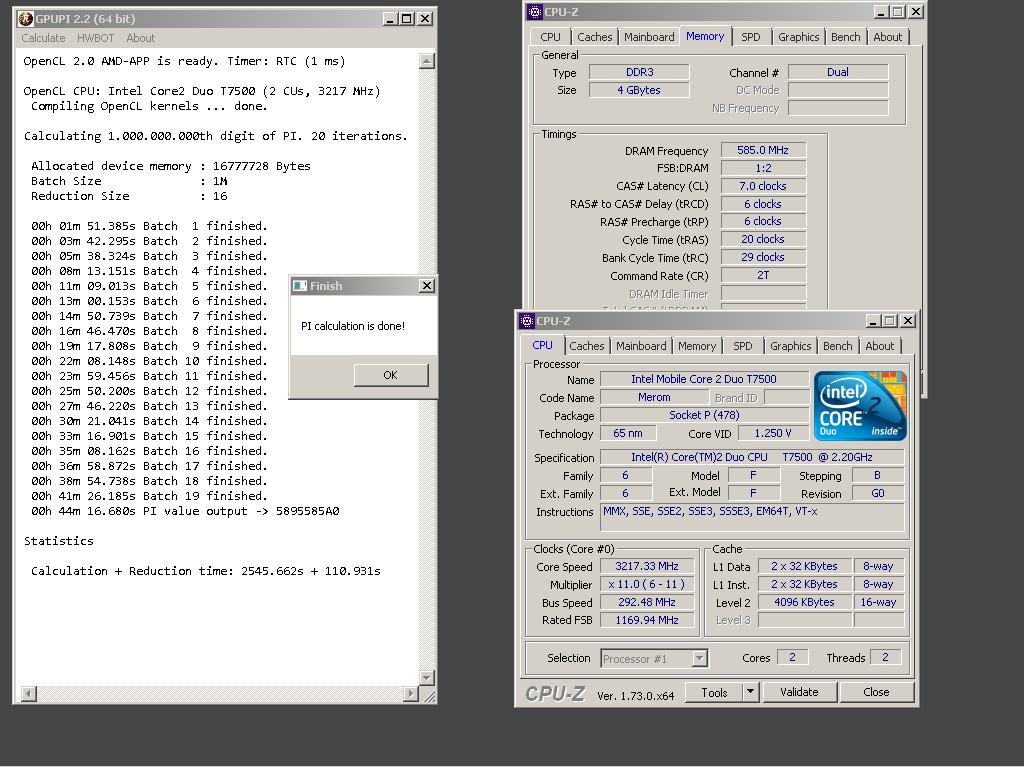Click the Tools button in CPU-Z
Image resolution: width=1024 pixels, height=768 pixels.
pos(714,692)
